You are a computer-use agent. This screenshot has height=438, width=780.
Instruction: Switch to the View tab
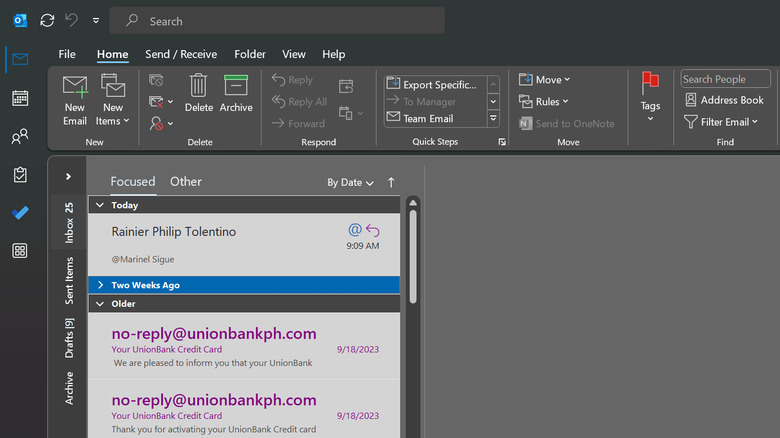(294, 54)
